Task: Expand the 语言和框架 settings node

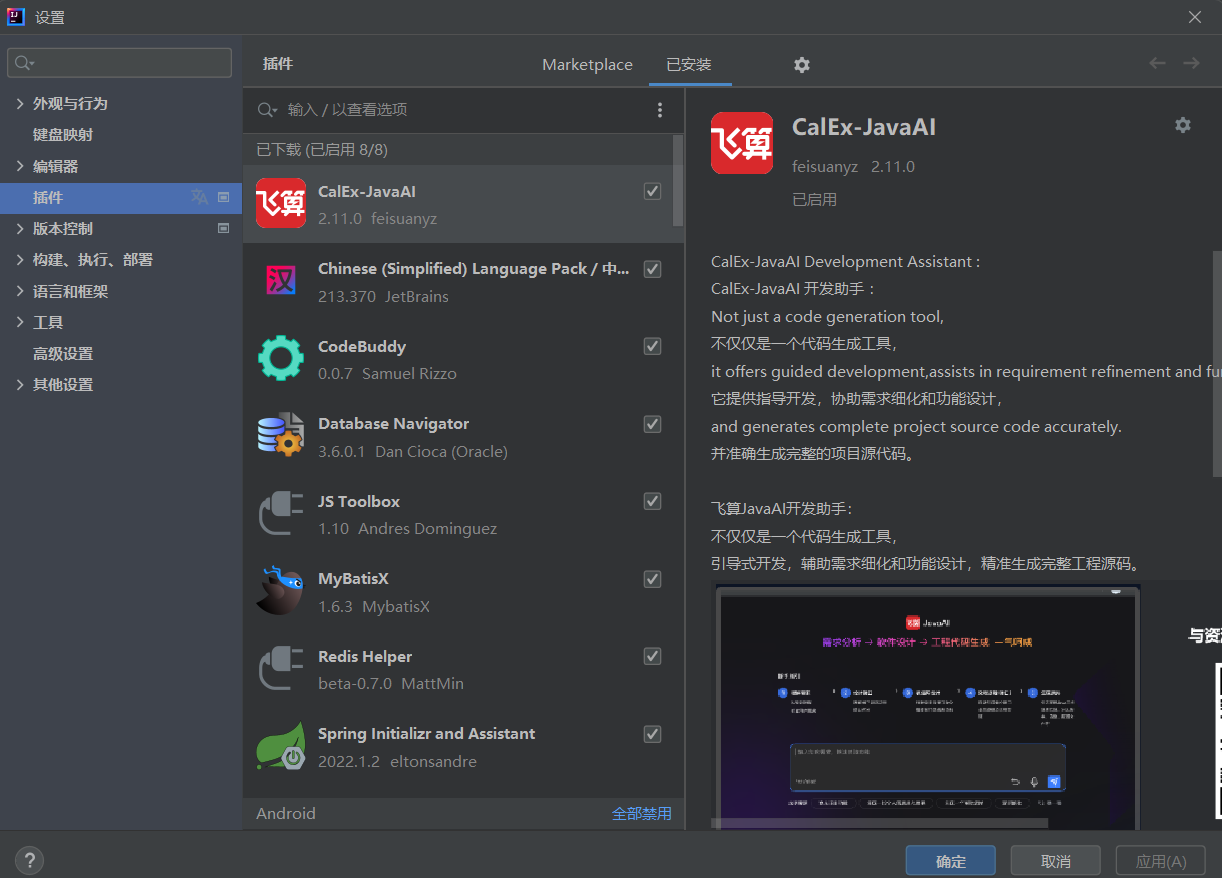Action: [x=20, y=291]
